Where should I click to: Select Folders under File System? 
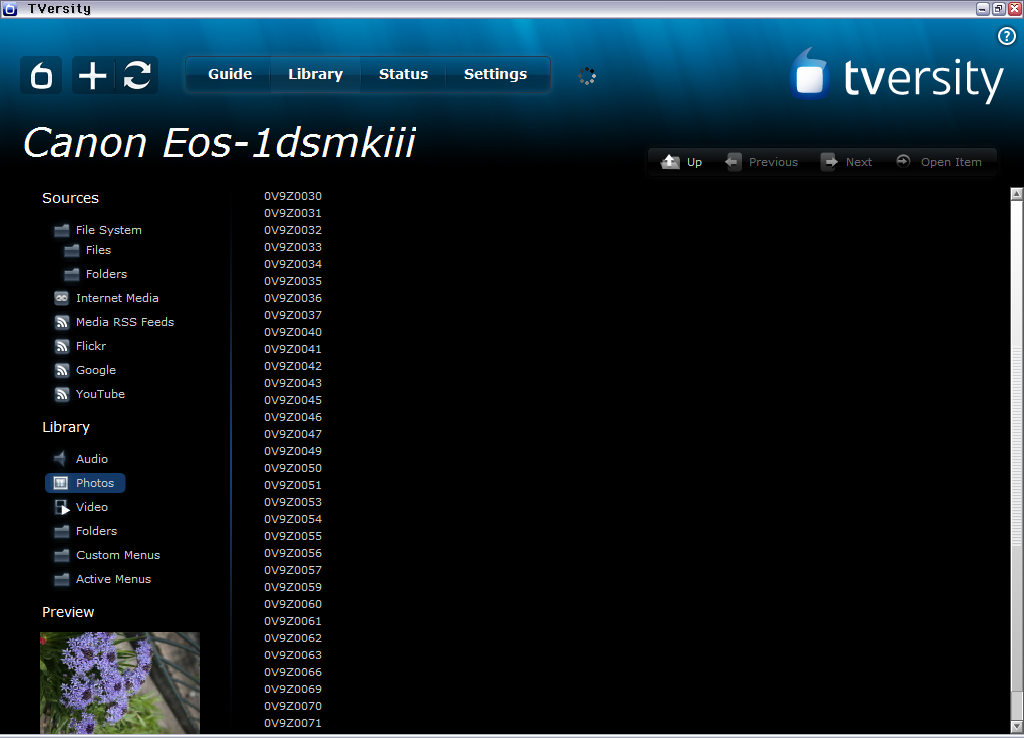[106, 274]
